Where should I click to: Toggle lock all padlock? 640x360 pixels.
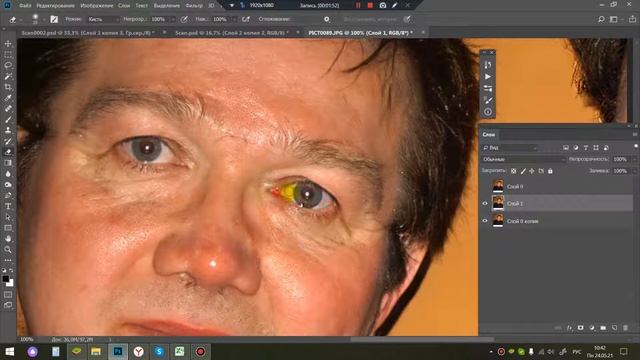point(550,171)
